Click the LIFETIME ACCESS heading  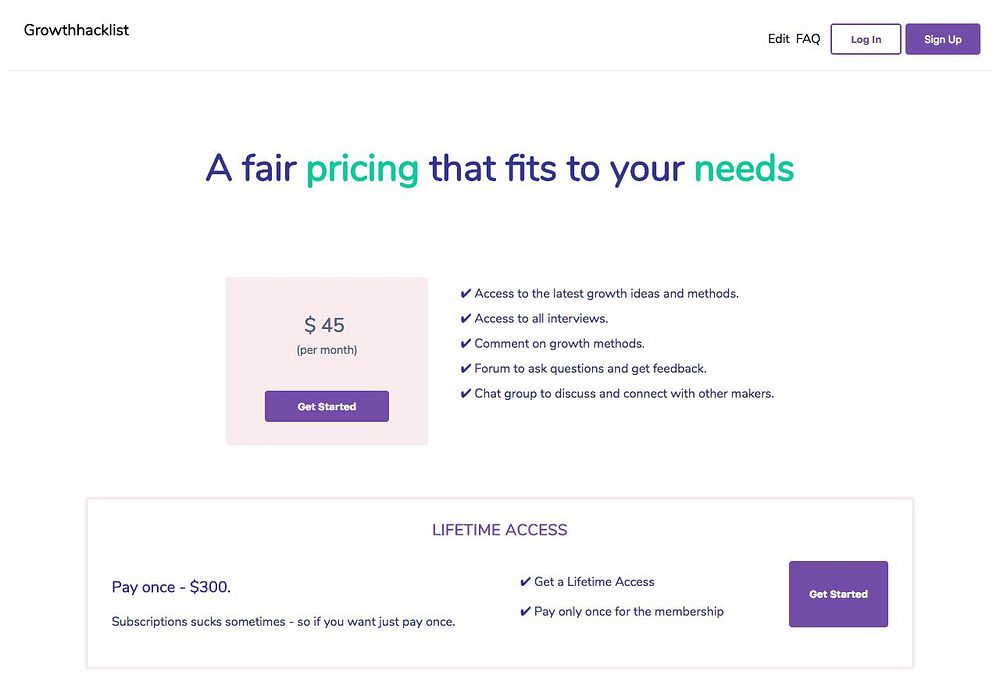click(499, 530)
